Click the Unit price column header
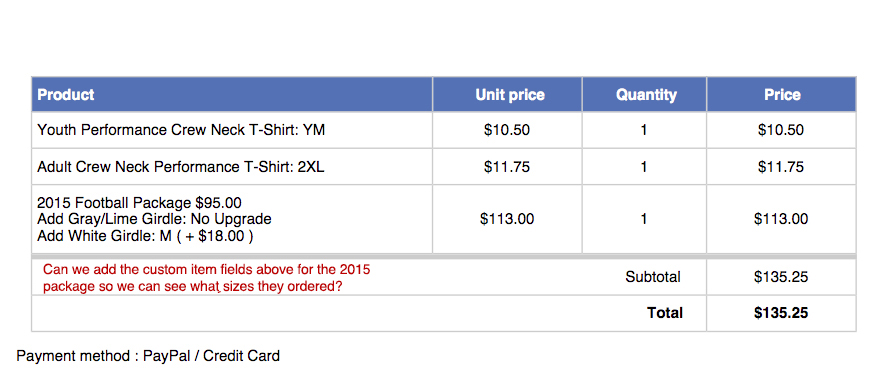The width and height of the screenshot is (889, 392). tap(510, 95)
